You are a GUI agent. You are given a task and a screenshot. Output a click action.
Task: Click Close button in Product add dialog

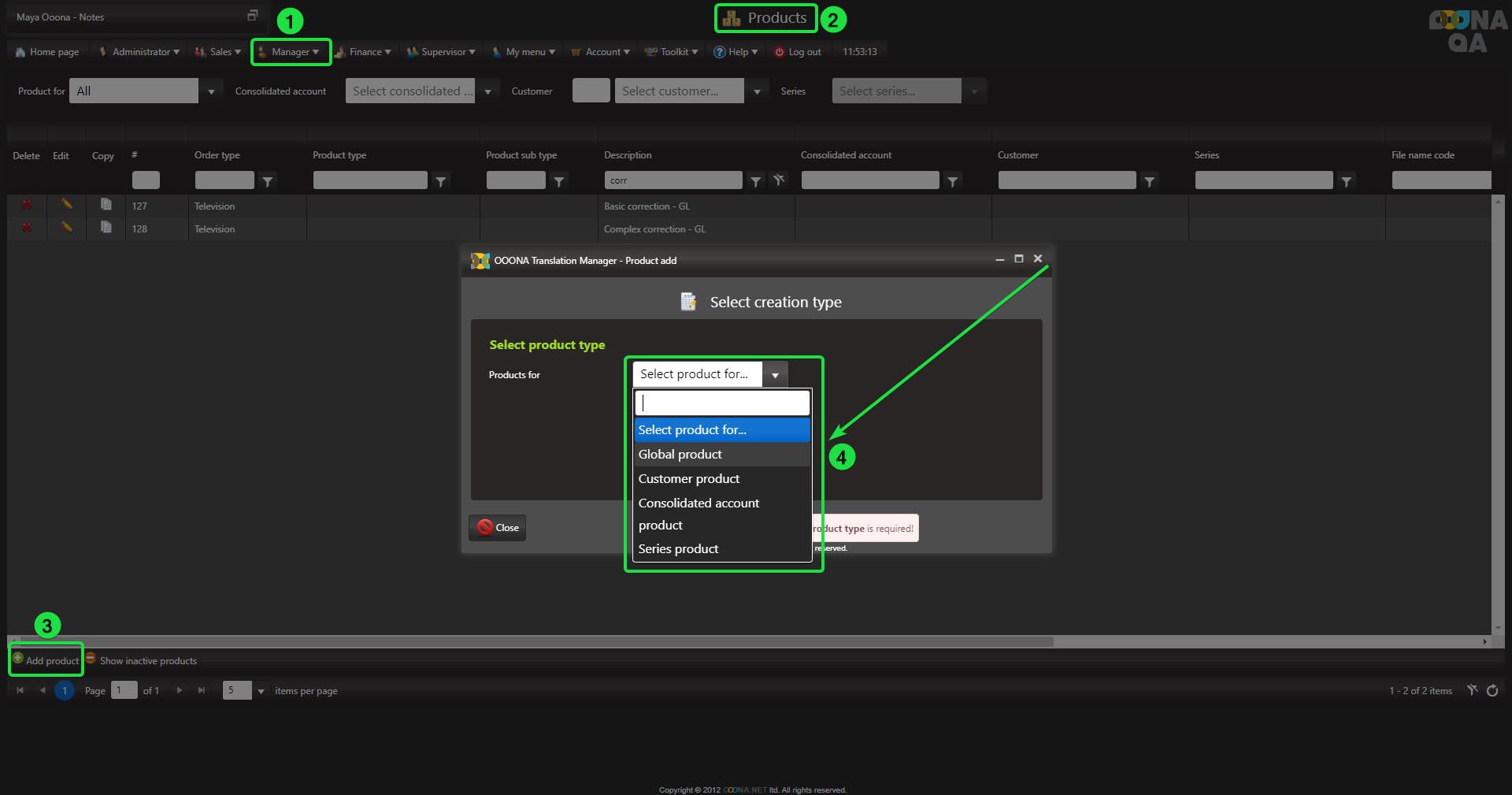(x=498, y=528)
